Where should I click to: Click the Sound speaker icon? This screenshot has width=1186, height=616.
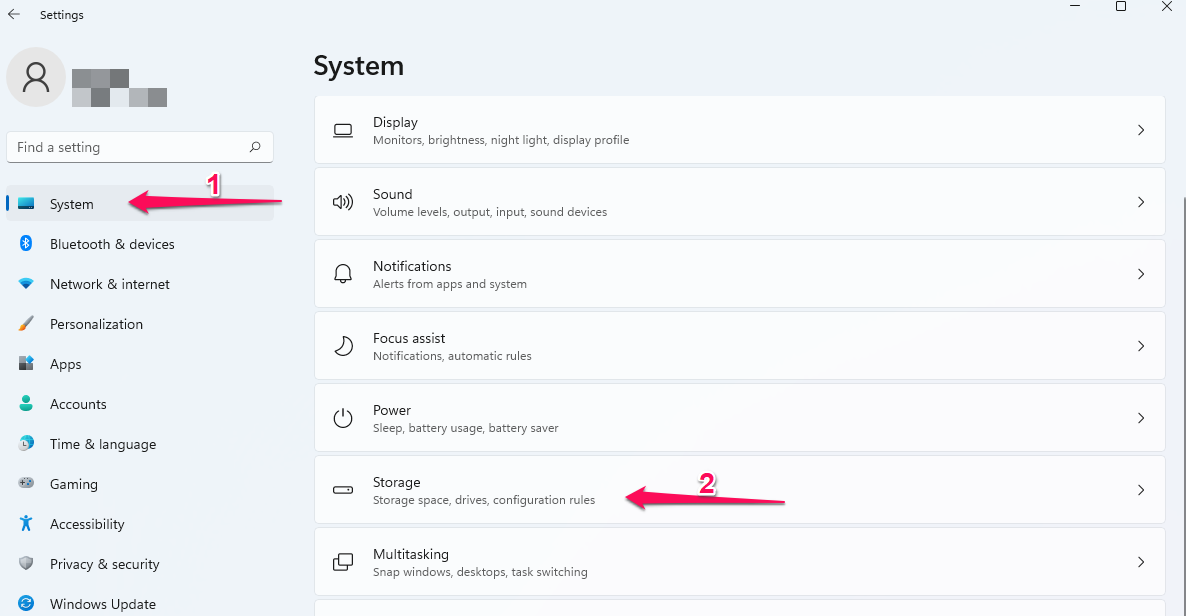point(343,202)
